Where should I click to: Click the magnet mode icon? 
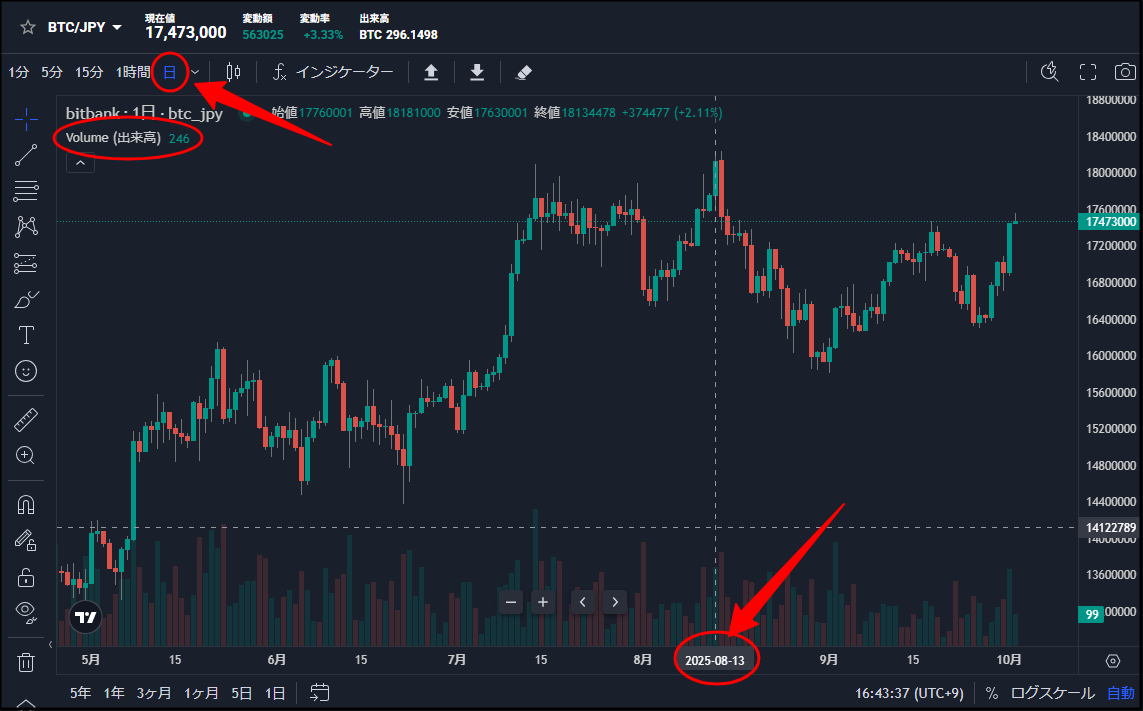[27, 504]
